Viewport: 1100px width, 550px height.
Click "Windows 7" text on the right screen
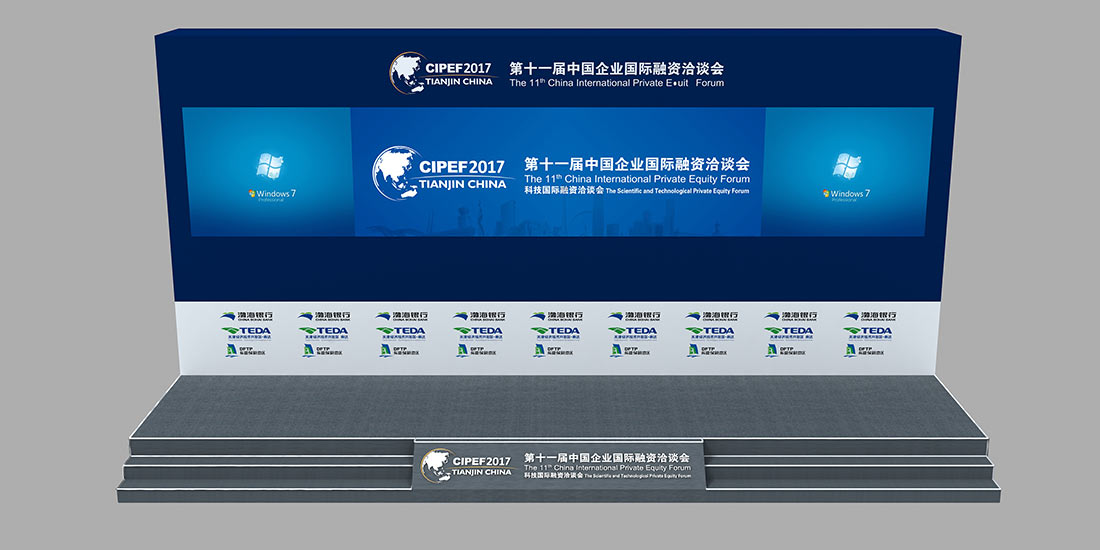[x=846, y=193]
